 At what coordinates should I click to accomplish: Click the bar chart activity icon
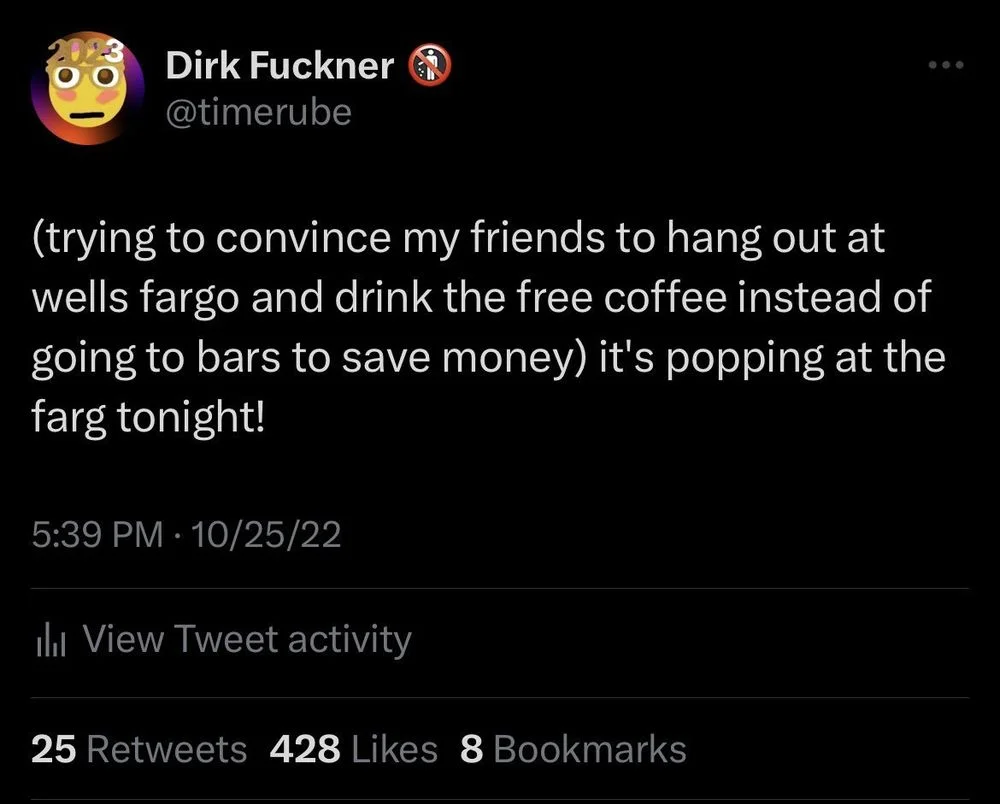(51, 638)
